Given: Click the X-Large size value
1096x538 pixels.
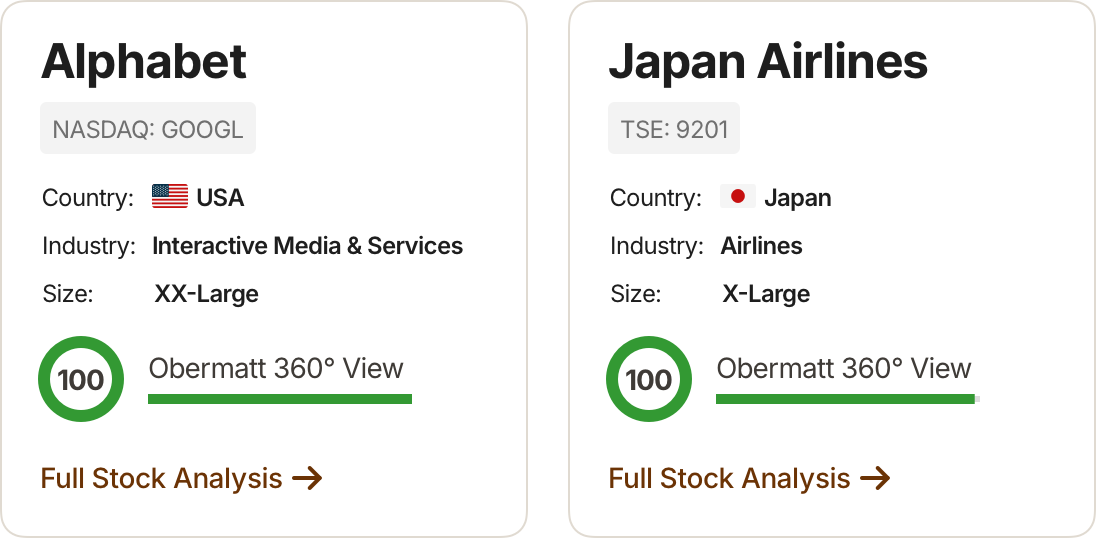Looking at the screenshot, I should click(766, 293).
